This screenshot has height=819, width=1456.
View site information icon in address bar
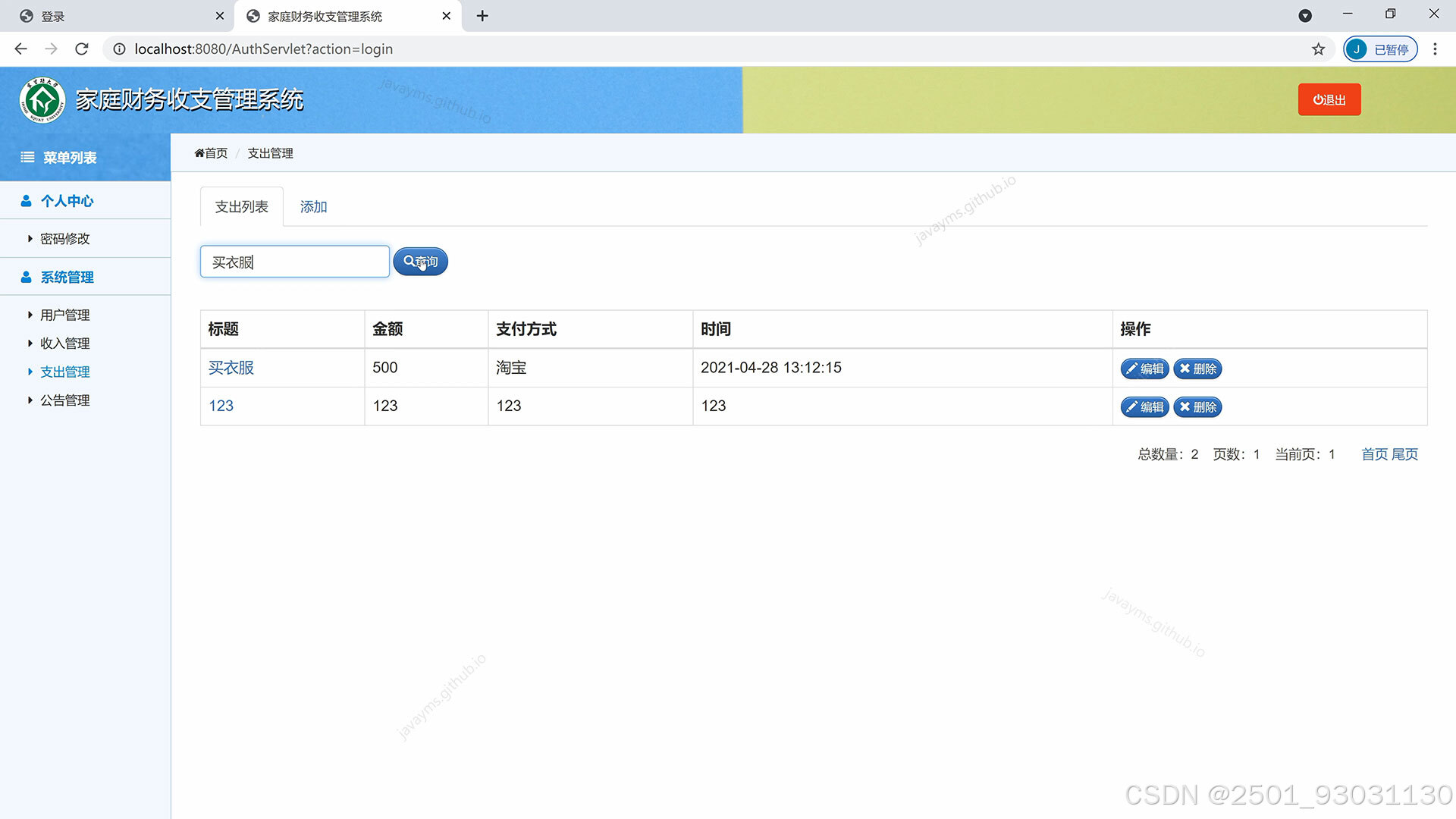coord(119,49)
